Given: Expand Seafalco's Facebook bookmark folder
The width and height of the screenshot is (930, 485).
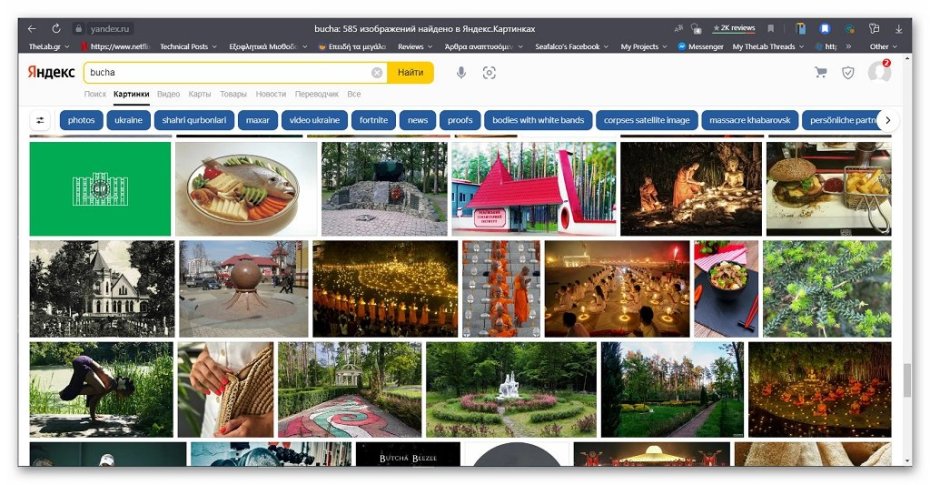Looking at the screenshot, I should tap(572, 46).
